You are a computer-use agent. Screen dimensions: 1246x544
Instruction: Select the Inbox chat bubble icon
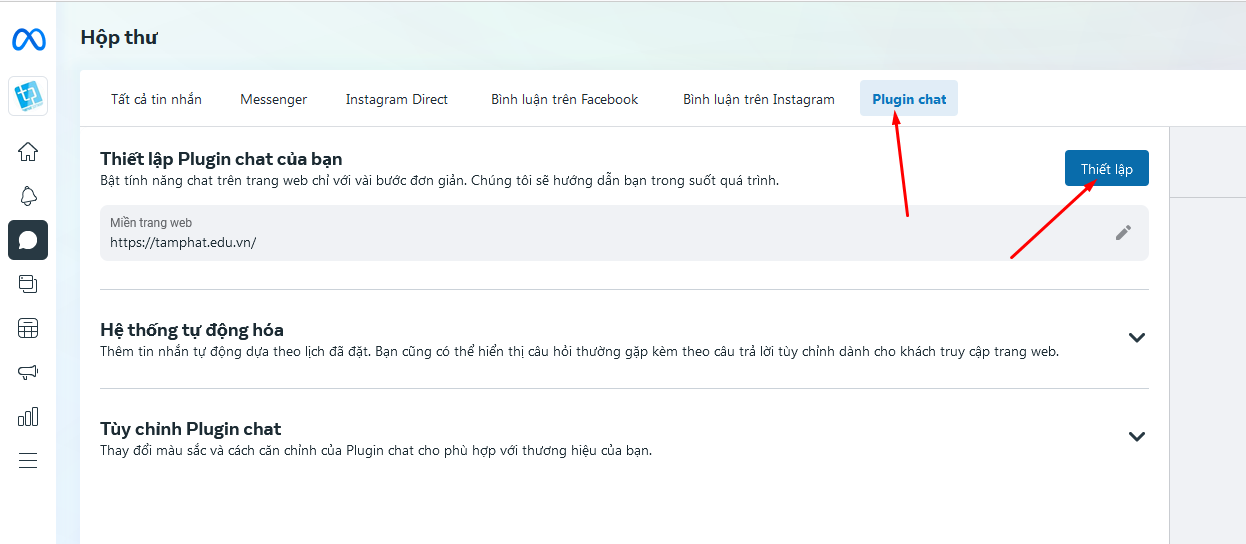tap(28, 240)
